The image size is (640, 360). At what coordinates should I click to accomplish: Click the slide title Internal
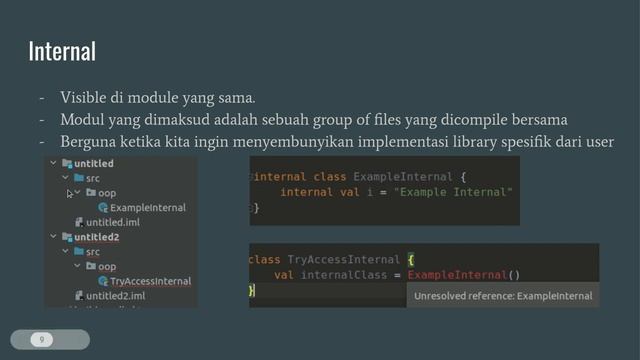[62, 51]
